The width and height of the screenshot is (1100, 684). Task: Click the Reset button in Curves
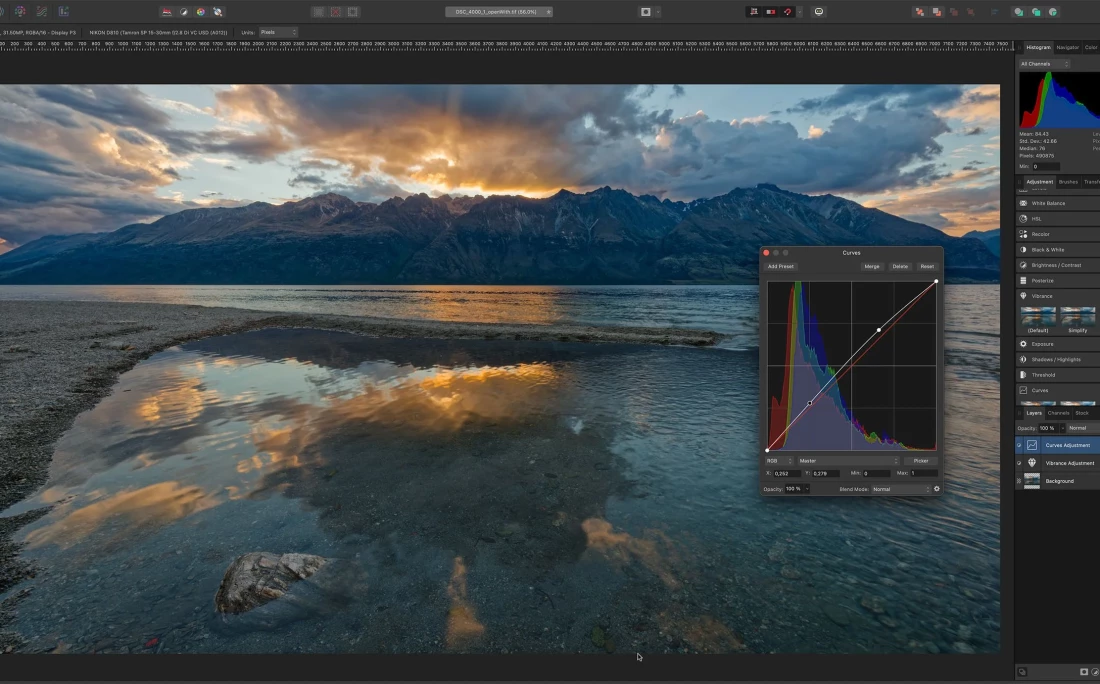click(x=927, y=266)
